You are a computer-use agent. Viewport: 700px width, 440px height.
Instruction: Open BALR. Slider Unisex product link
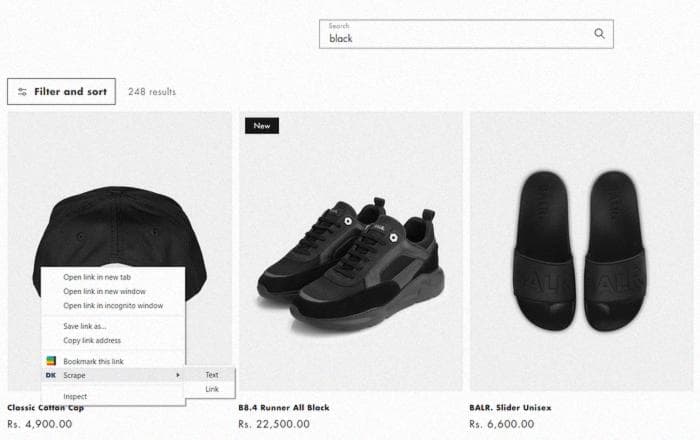click(510, 407)
